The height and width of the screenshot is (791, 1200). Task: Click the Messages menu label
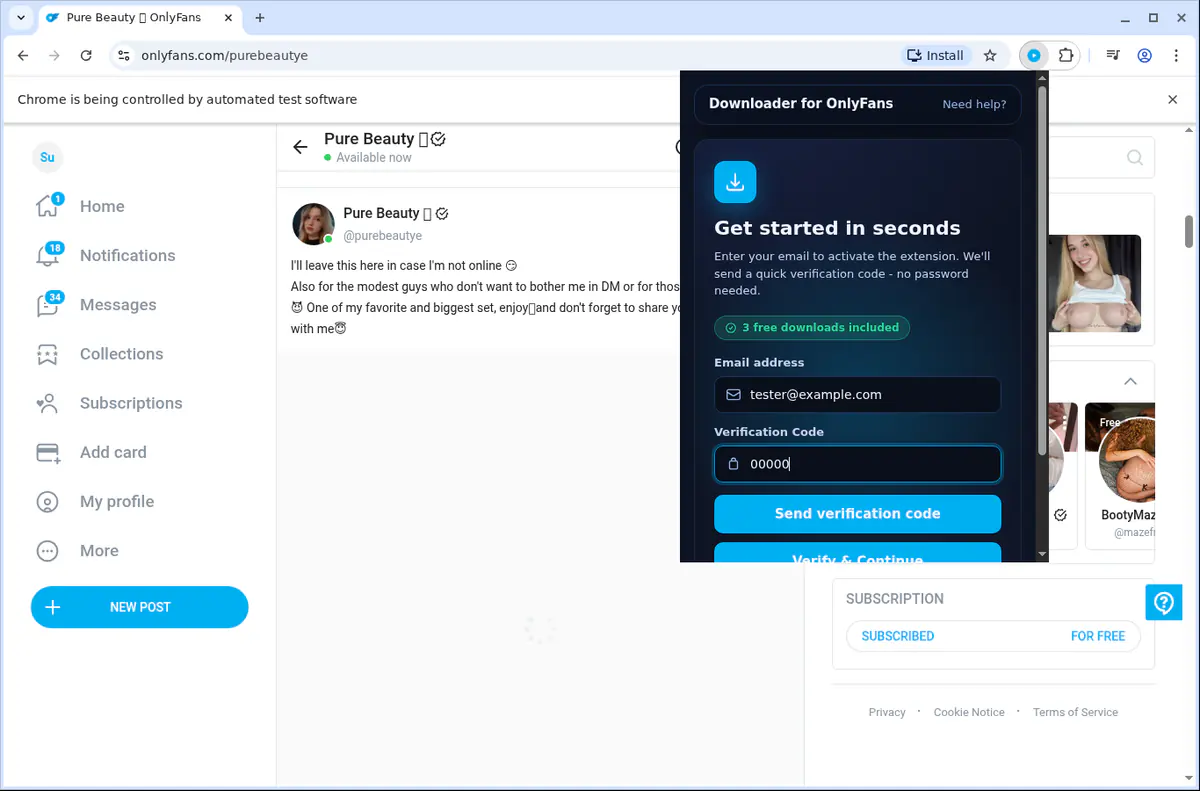(x=118, y=304)
